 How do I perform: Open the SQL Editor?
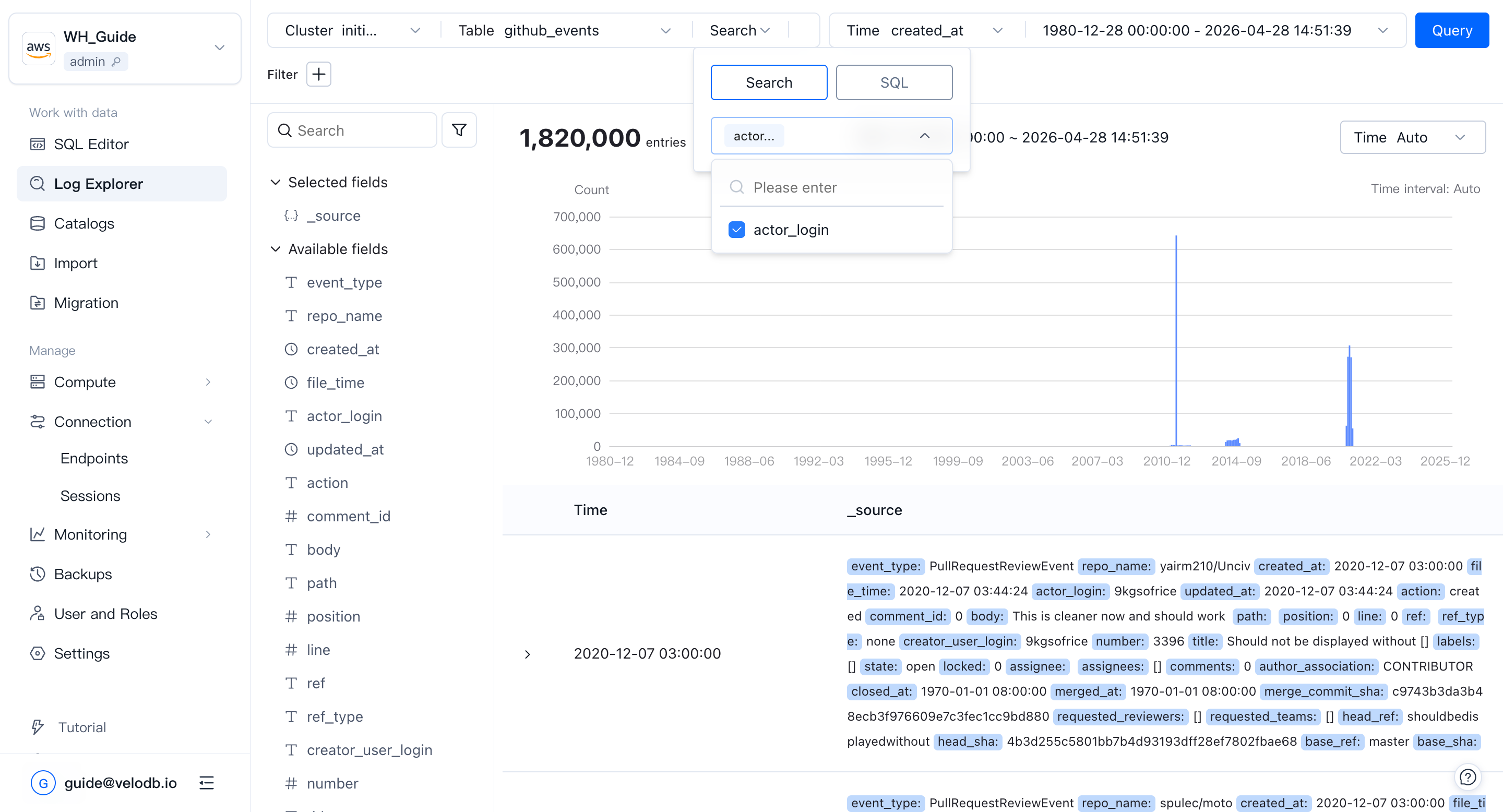[91, 144]
